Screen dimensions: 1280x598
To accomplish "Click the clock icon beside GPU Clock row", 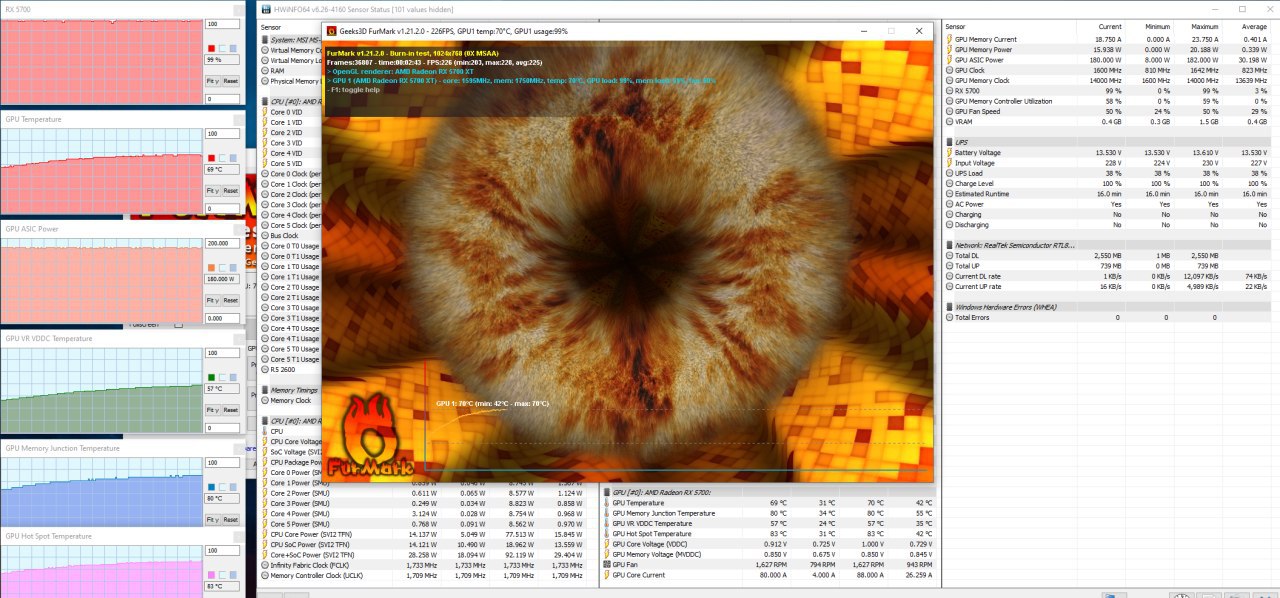I will click(949, 70).
